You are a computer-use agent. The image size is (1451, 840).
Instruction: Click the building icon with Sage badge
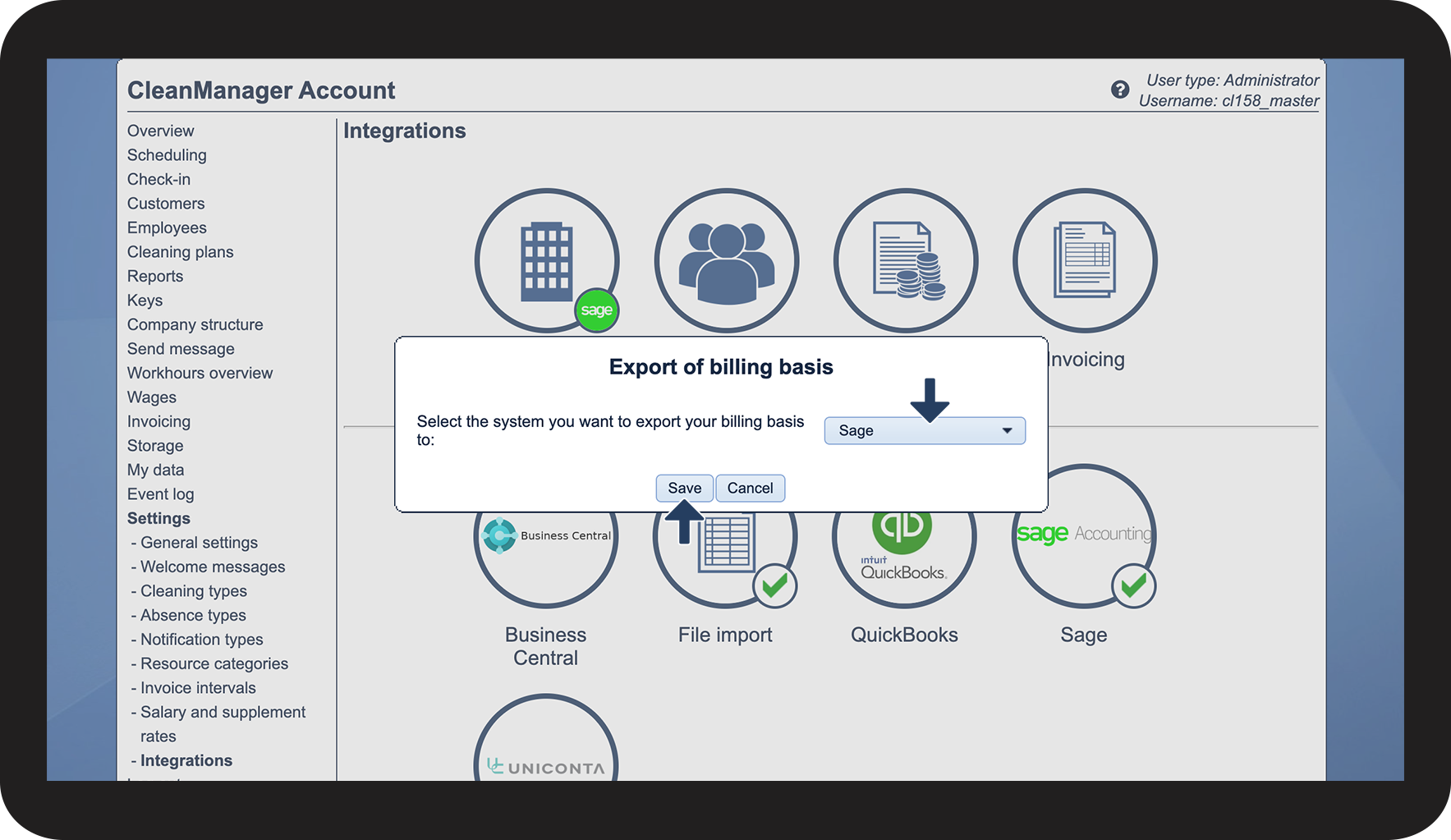click(546, 260)
